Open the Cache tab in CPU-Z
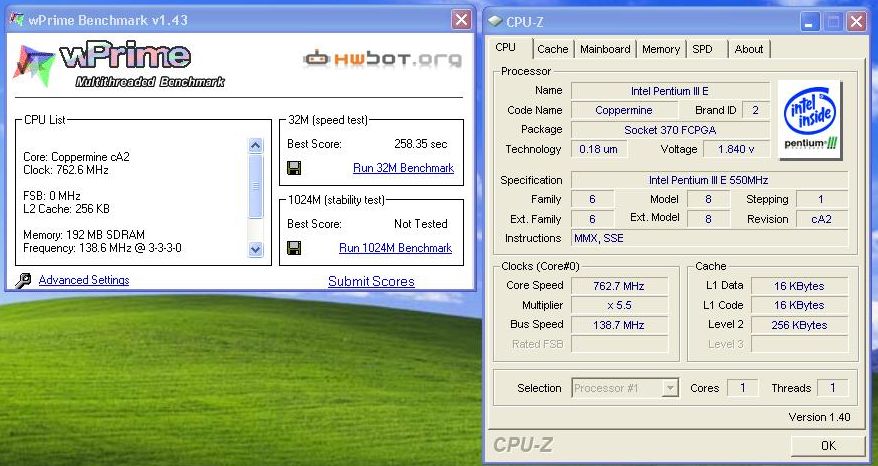The width and height of the screenshot is (878, 466). 553,49
